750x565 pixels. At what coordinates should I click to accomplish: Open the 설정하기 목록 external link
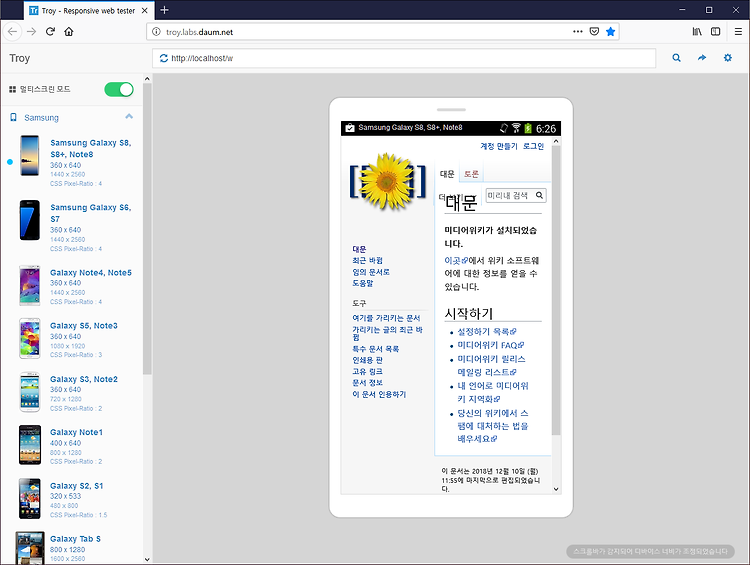pyautogui.click(x=486, y=332)
